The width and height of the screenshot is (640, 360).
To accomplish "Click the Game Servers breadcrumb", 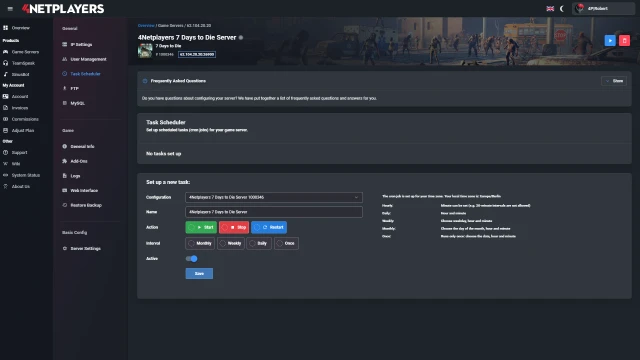I will coord(171,25).
